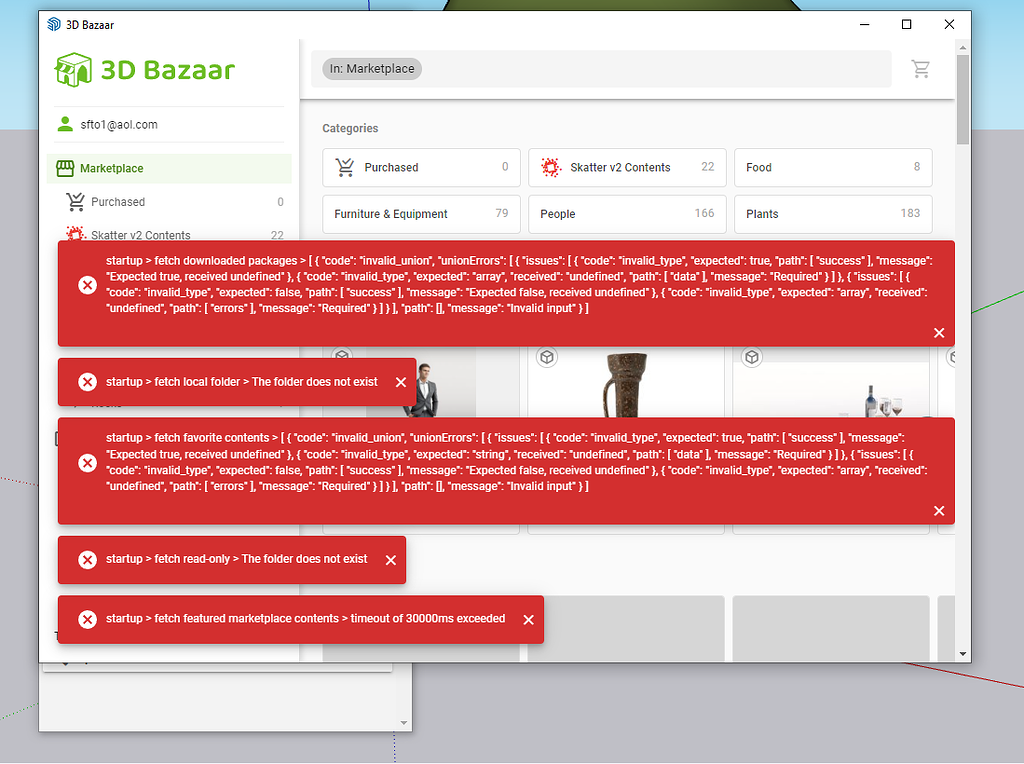Open the Plants category
The image size is (1024, 764).
[833, 214]
